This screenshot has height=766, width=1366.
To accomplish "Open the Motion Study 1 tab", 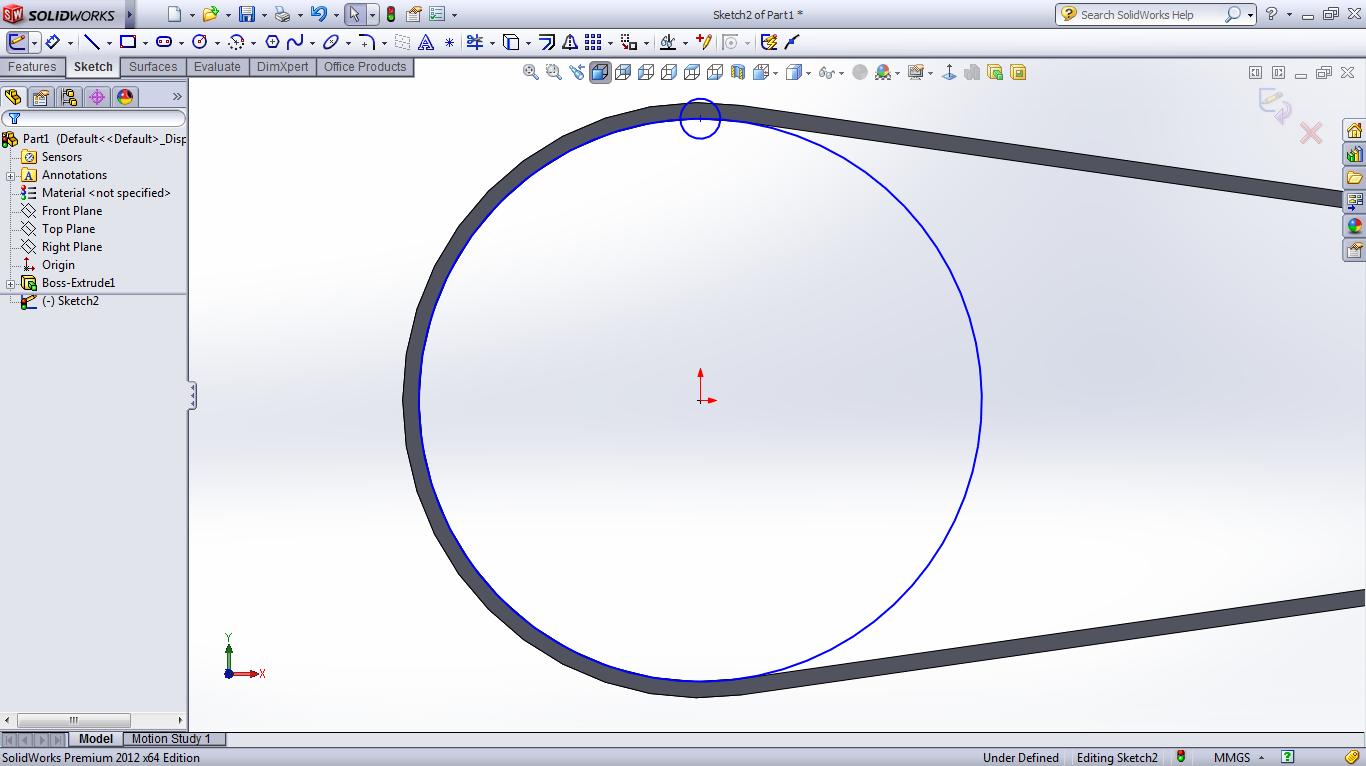I will click(171, 739).
